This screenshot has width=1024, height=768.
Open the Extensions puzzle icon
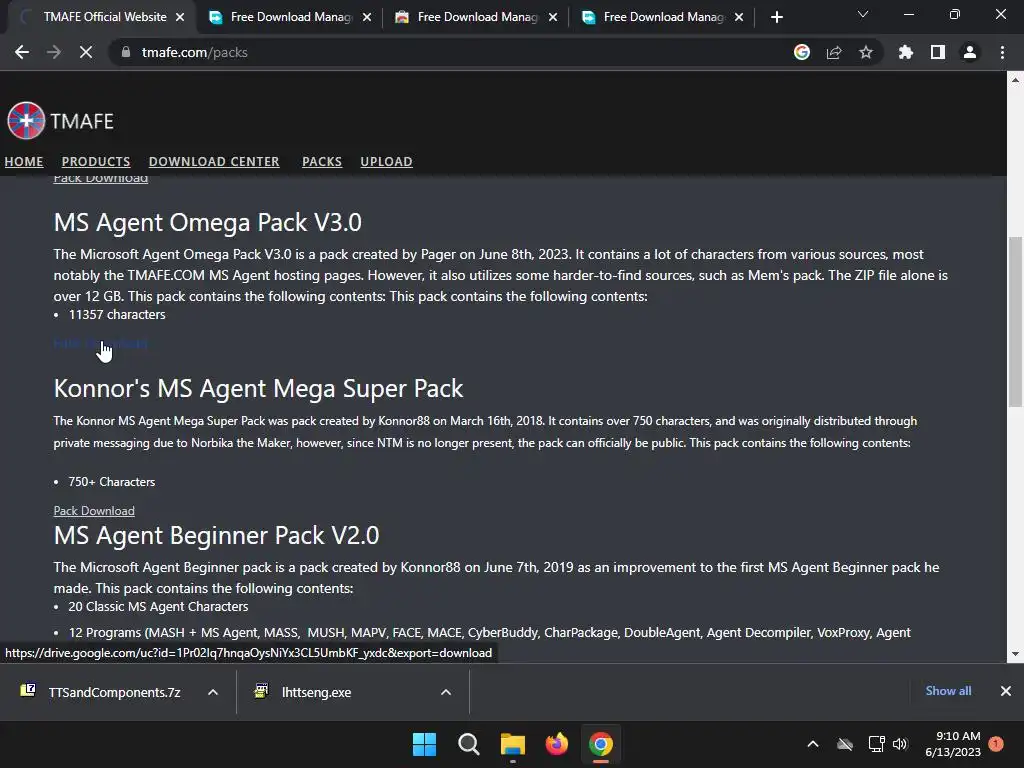(905, 52)
